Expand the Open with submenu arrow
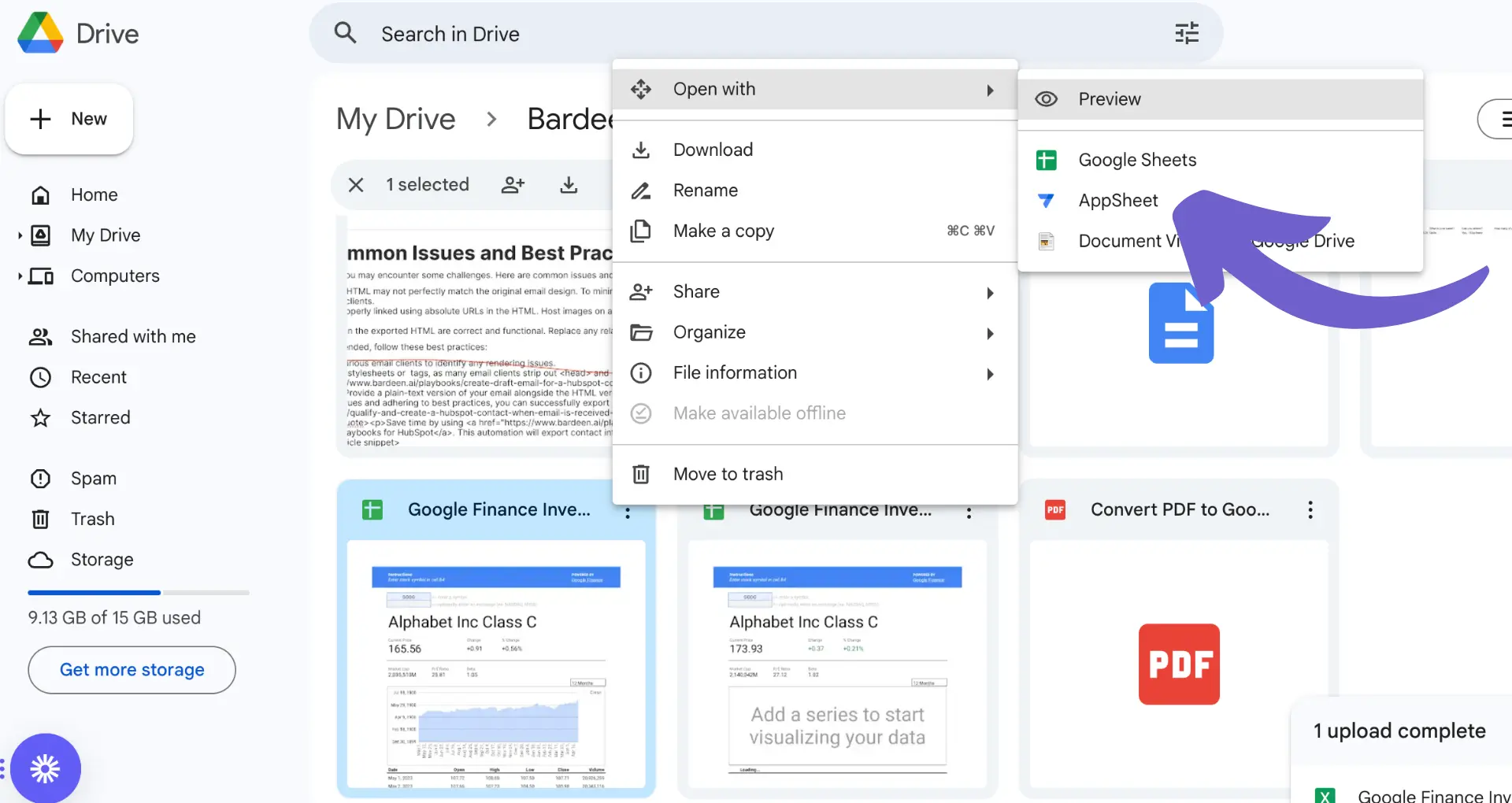Screen dimensions: 1512x803 point(990,90)
